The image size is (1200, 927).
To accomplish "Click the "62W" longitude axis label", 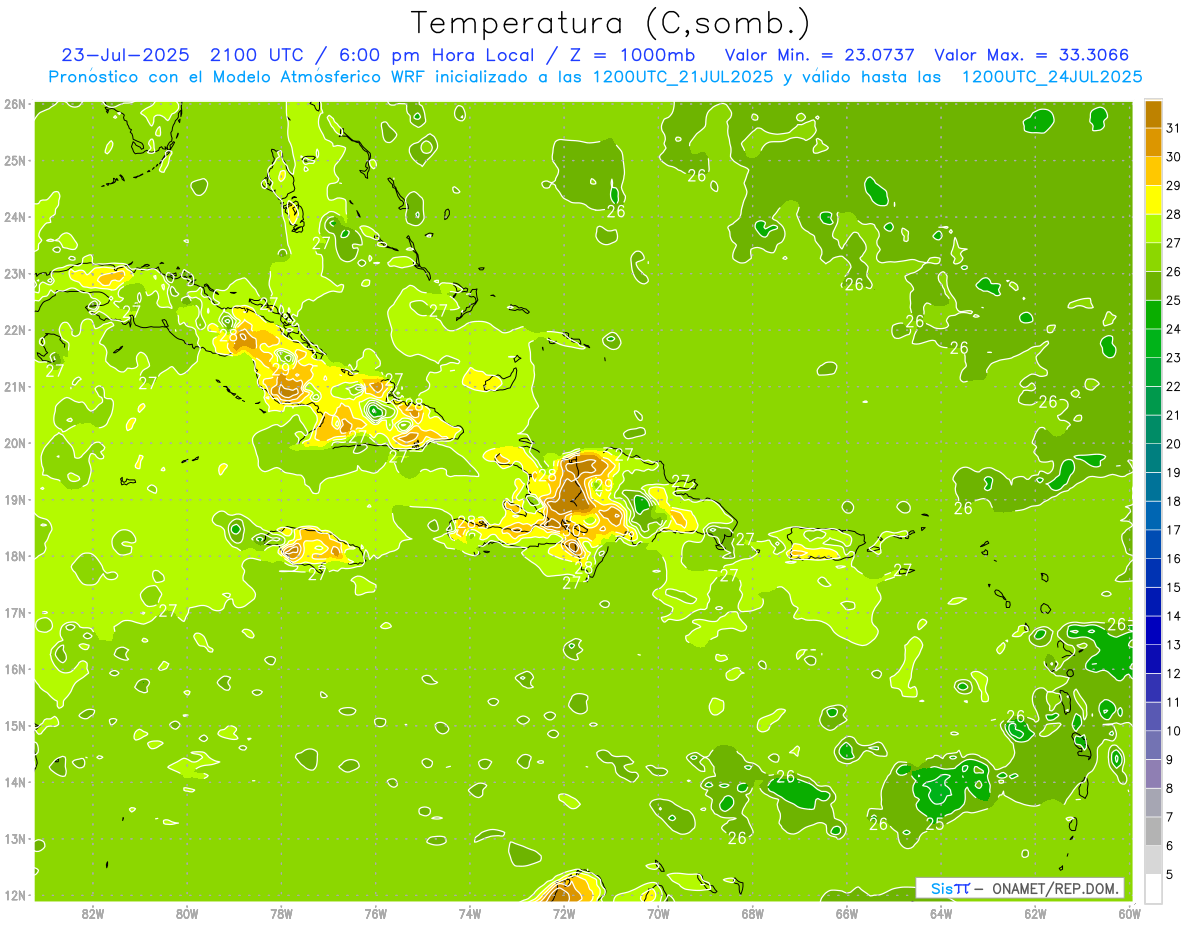I will 1036,913.
